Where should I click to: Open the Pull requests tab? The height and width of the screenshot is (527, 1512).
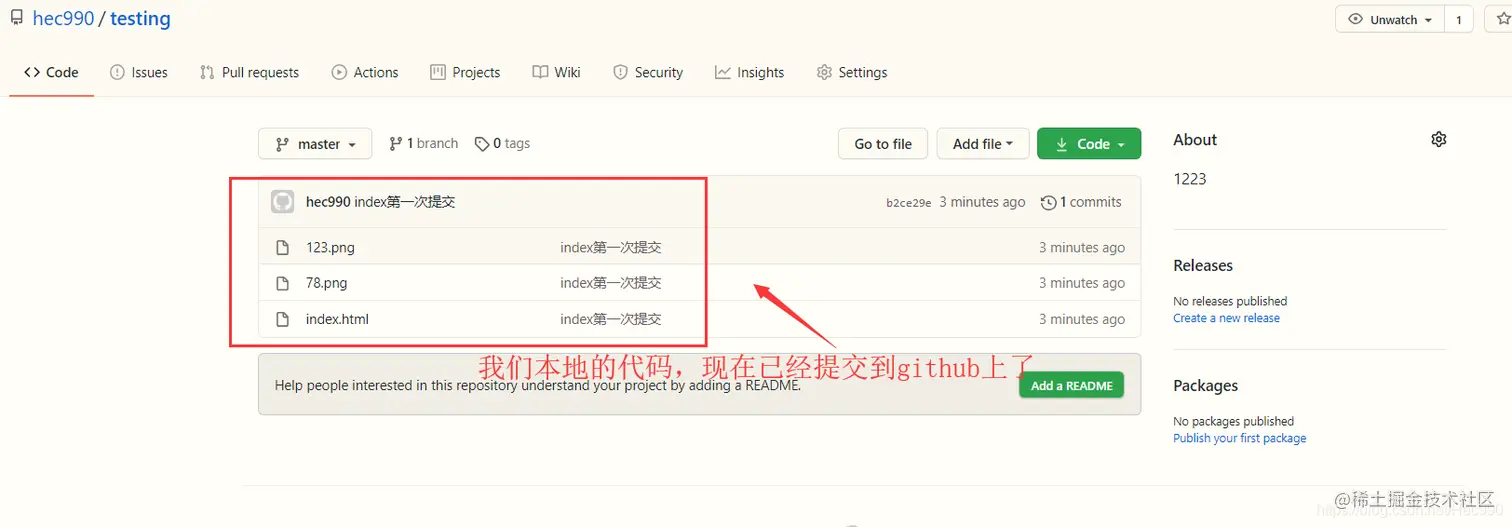point(249,72)
